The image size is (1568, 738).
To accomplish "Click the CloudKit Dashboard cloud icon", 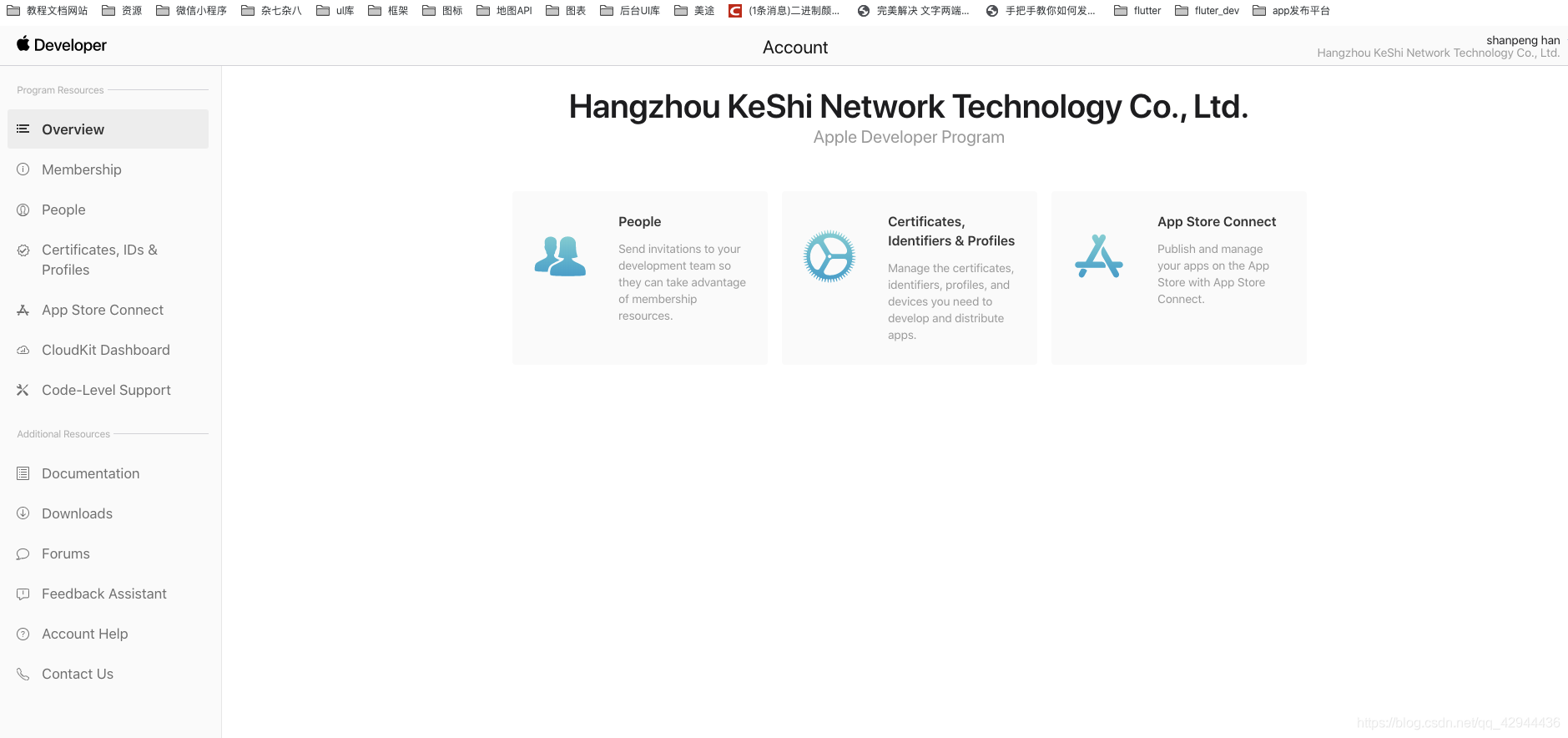I will [23, 350].
